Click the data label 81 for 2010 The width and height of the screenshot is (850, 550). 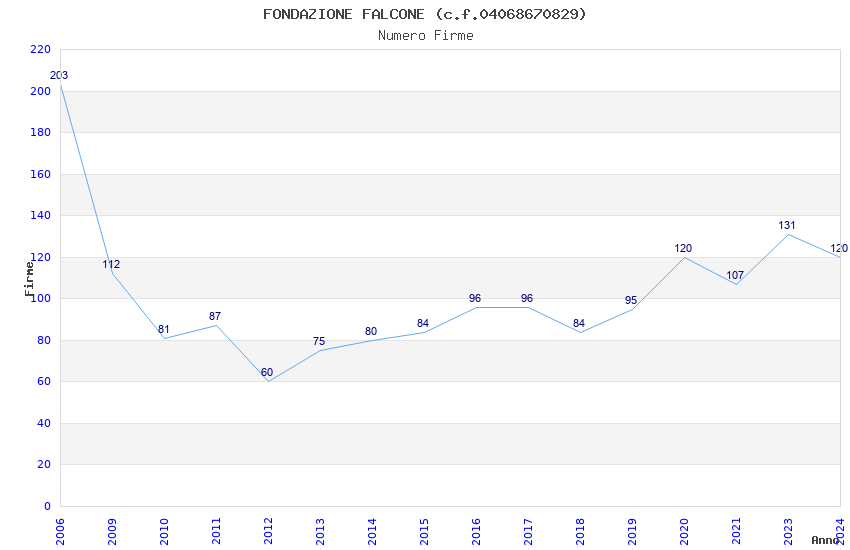click(x=164, y=329)
